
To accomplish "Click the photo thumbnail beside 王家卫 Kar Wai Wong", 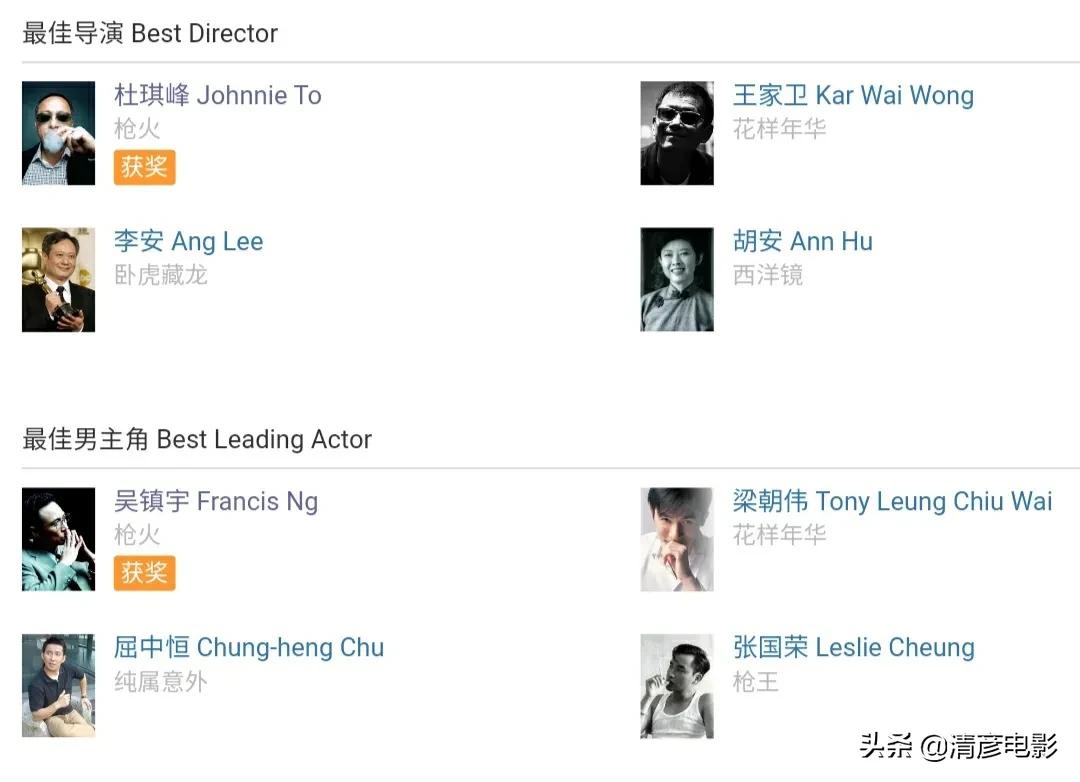I will point(677,133).
